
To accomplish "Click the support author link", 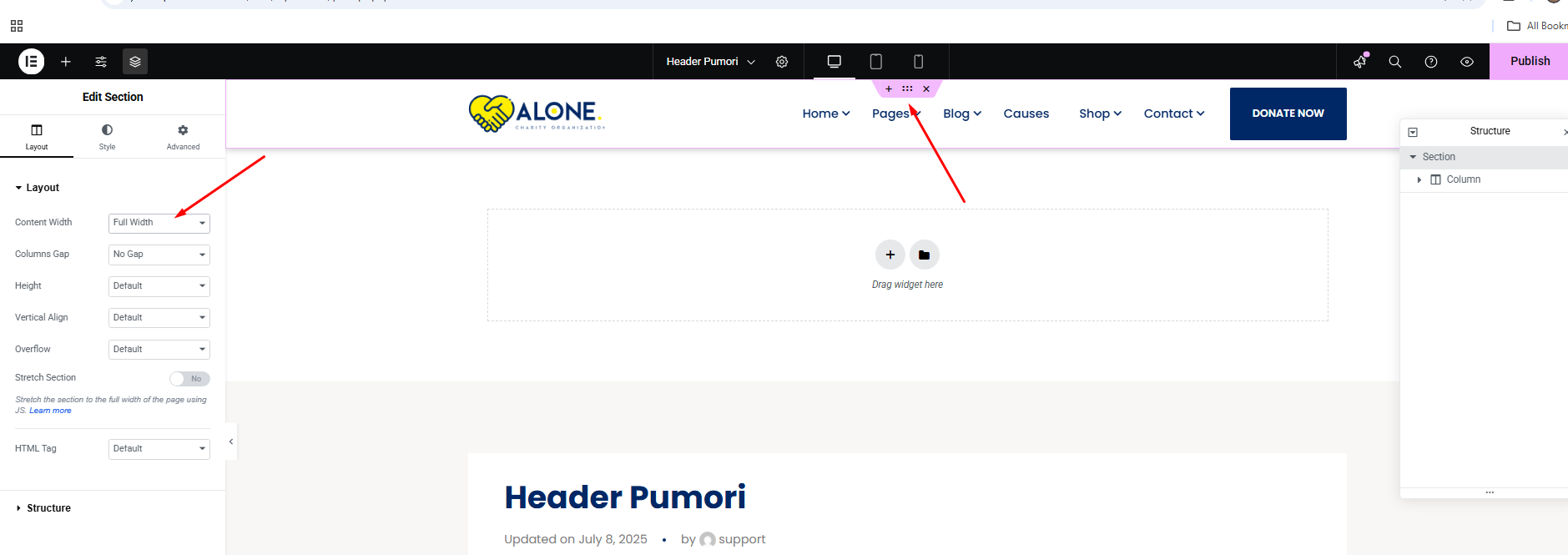I will (x=742, y=539).
